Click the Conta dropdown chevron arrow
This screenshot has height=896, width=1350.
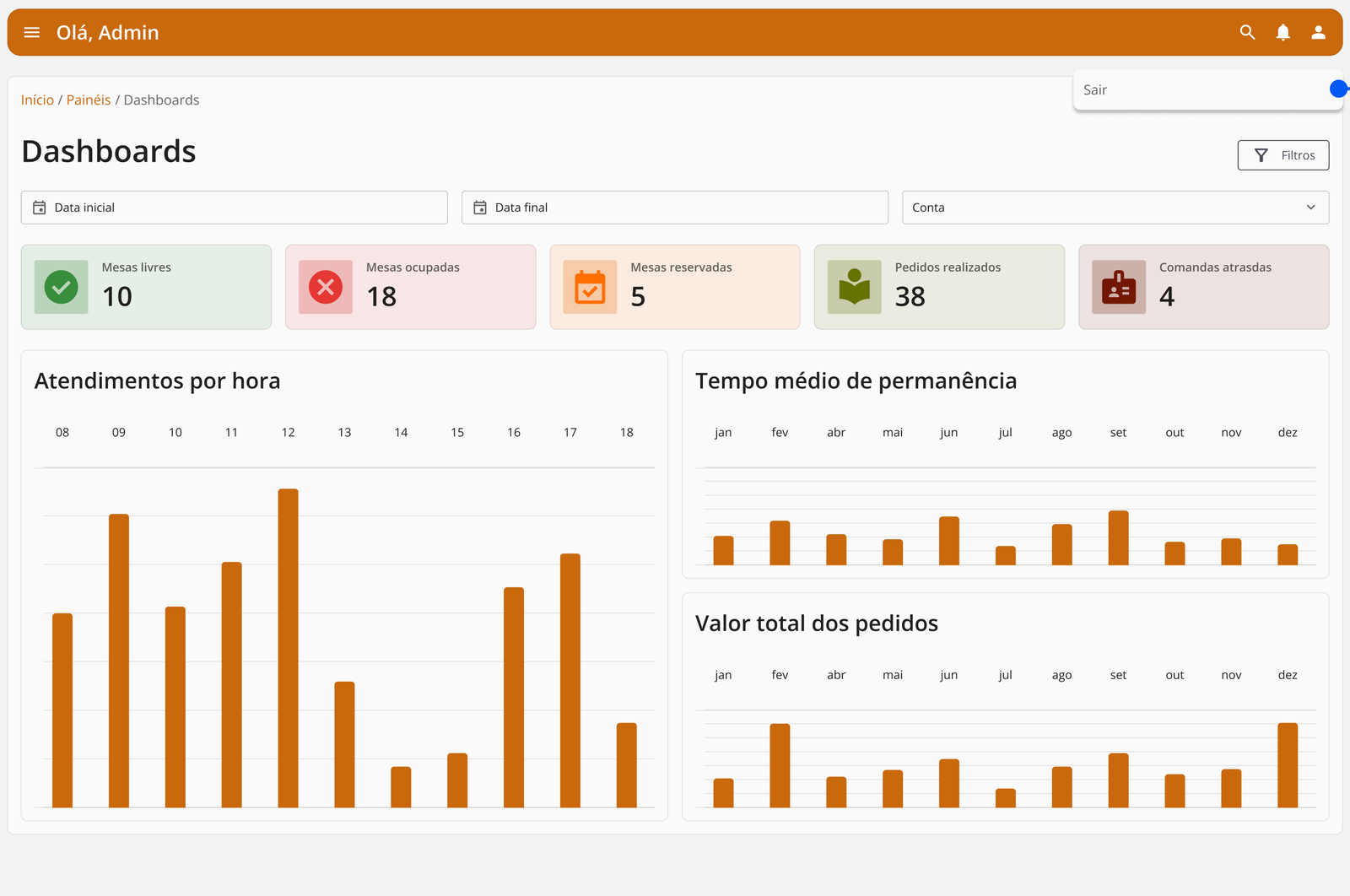pos(1310,208)
